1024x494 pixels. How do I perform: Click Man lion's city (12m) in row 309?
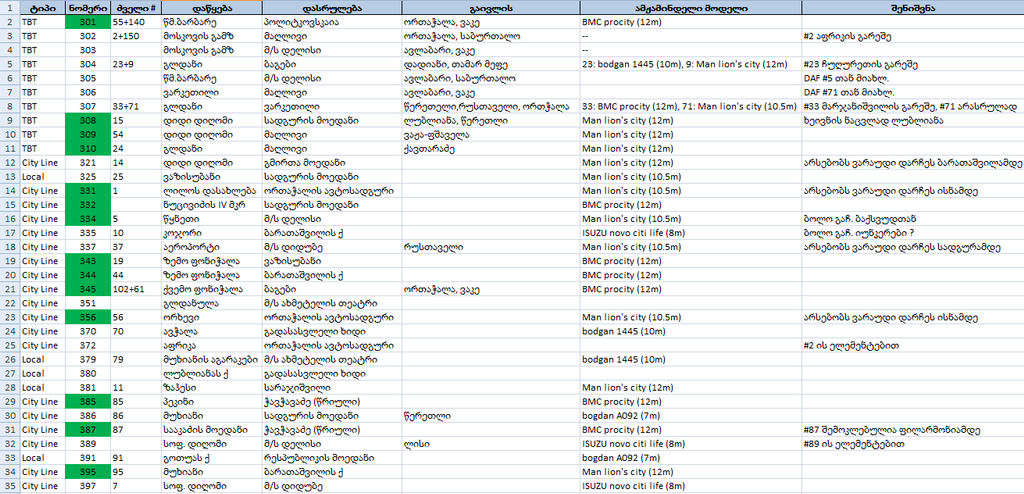pos(690,135)
